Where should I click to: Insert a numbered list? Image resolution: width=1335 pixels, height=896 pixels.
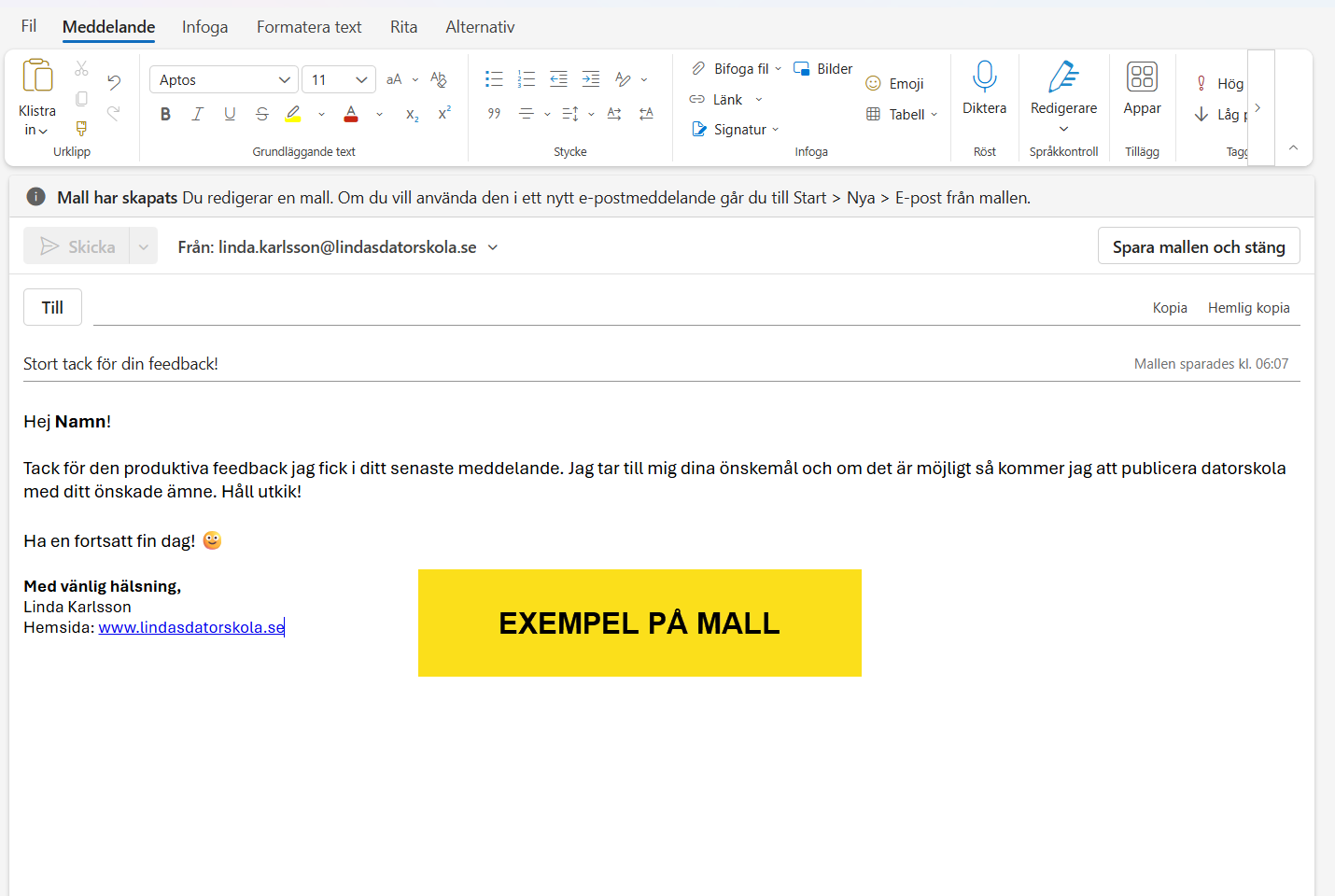pyautogui.click(x=527, y=79)
